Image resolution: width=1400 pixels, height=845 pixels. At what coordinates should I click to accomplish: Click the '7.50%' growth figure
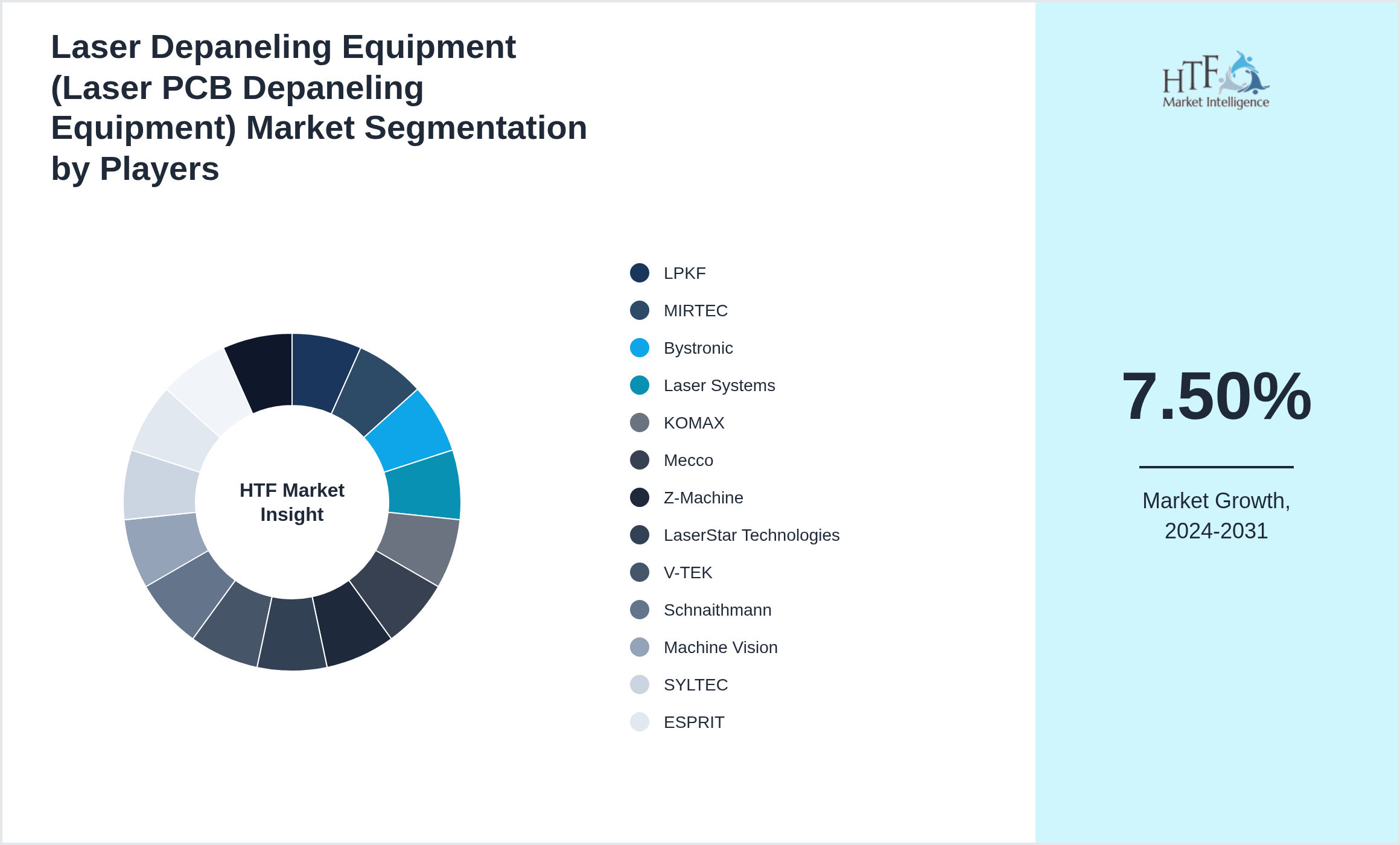[1217, 396]
